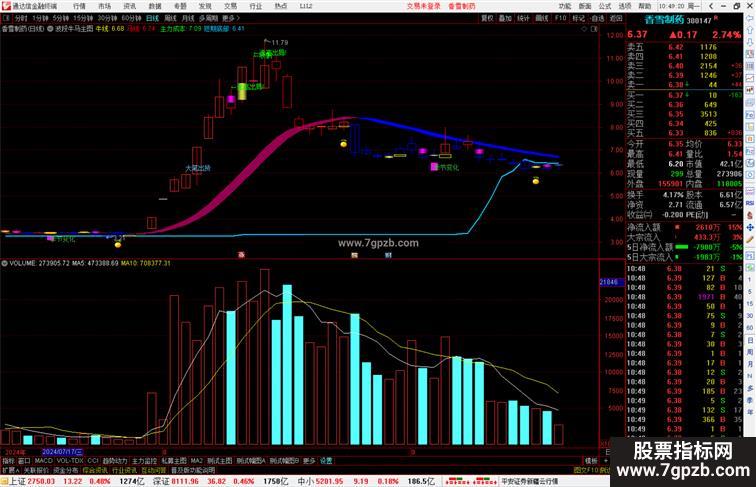Click the small indicator icon beside chart title
Image resolution: width=756 pixels, height=487 pixels.
(x=50, y=29)
